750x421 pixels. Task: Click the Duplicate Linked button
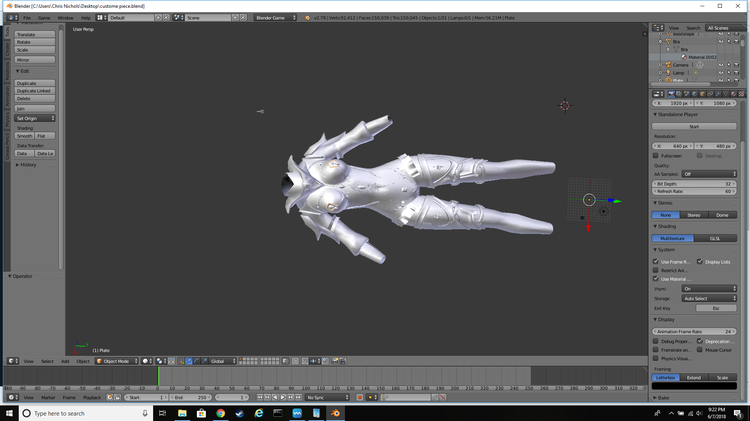[35, 91]
